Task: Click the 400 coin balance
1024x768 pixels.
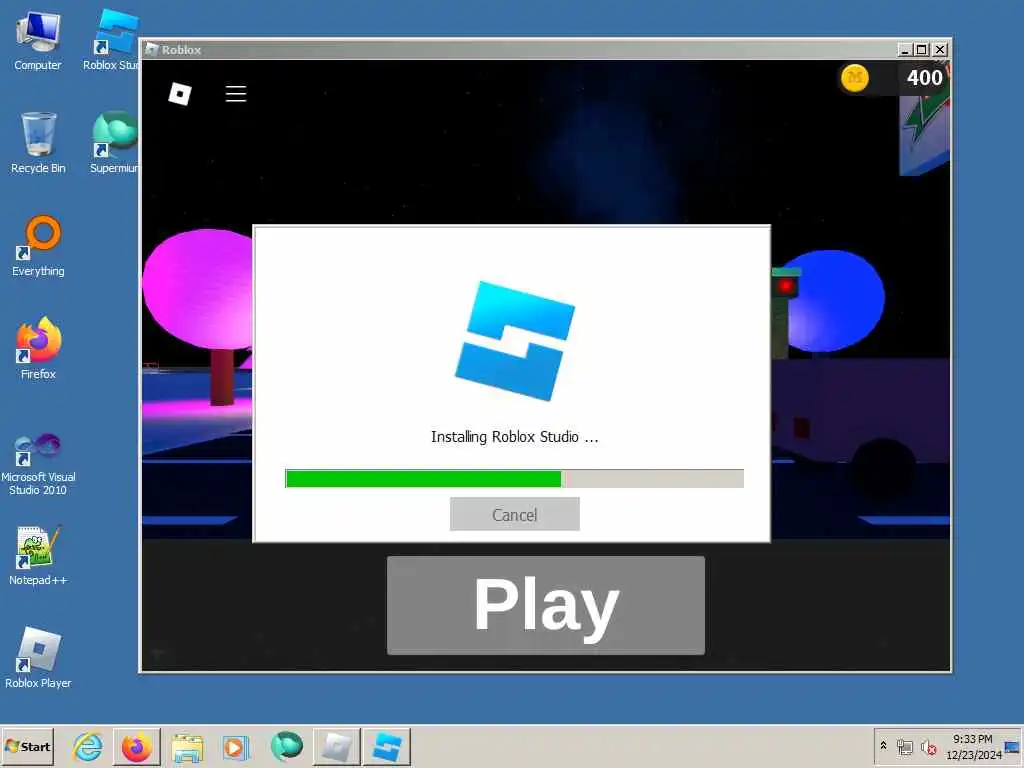Action: coord(924,78)
